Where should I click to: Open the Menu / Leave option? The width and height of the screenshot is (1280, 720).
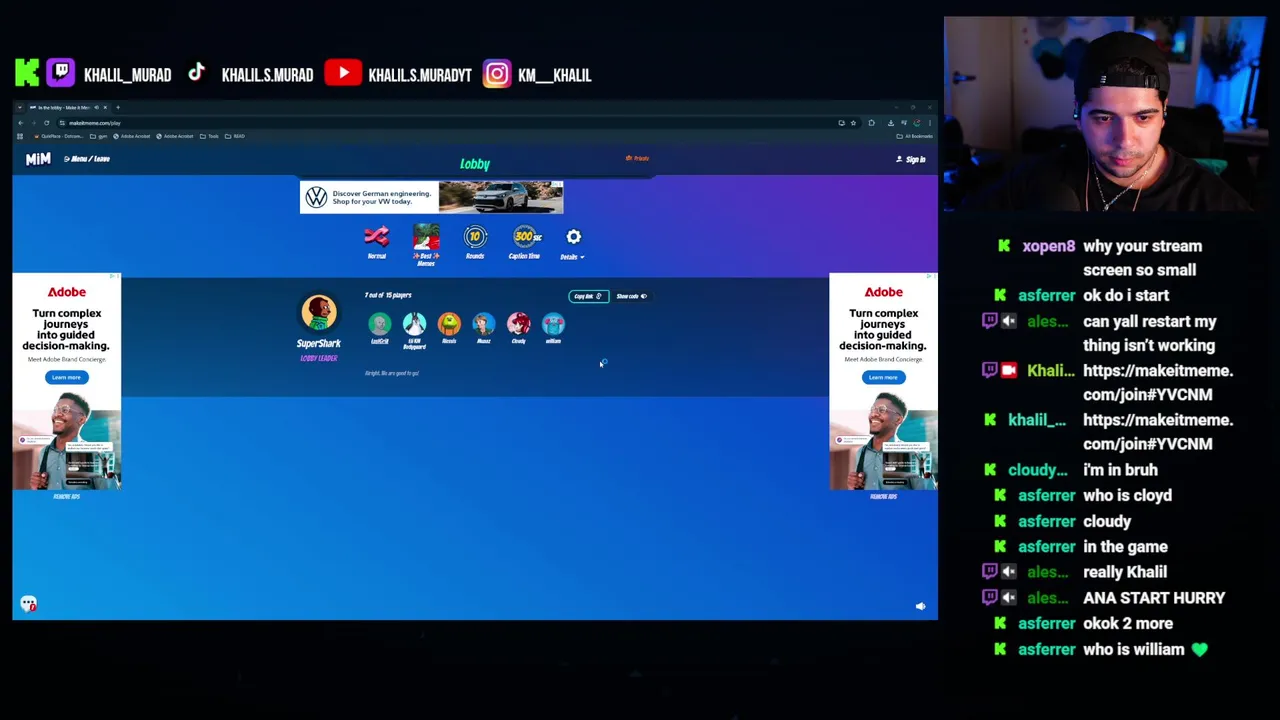(x=87, y=159)
